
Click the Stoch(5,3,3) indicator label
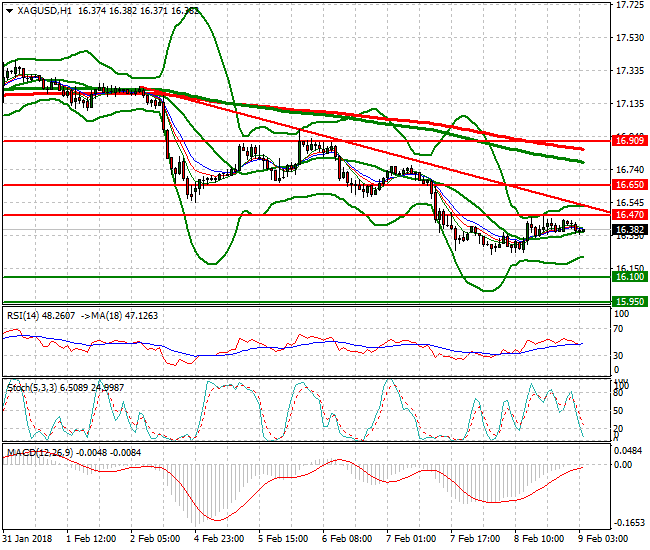pyautogui.click(x=31, y=386)
